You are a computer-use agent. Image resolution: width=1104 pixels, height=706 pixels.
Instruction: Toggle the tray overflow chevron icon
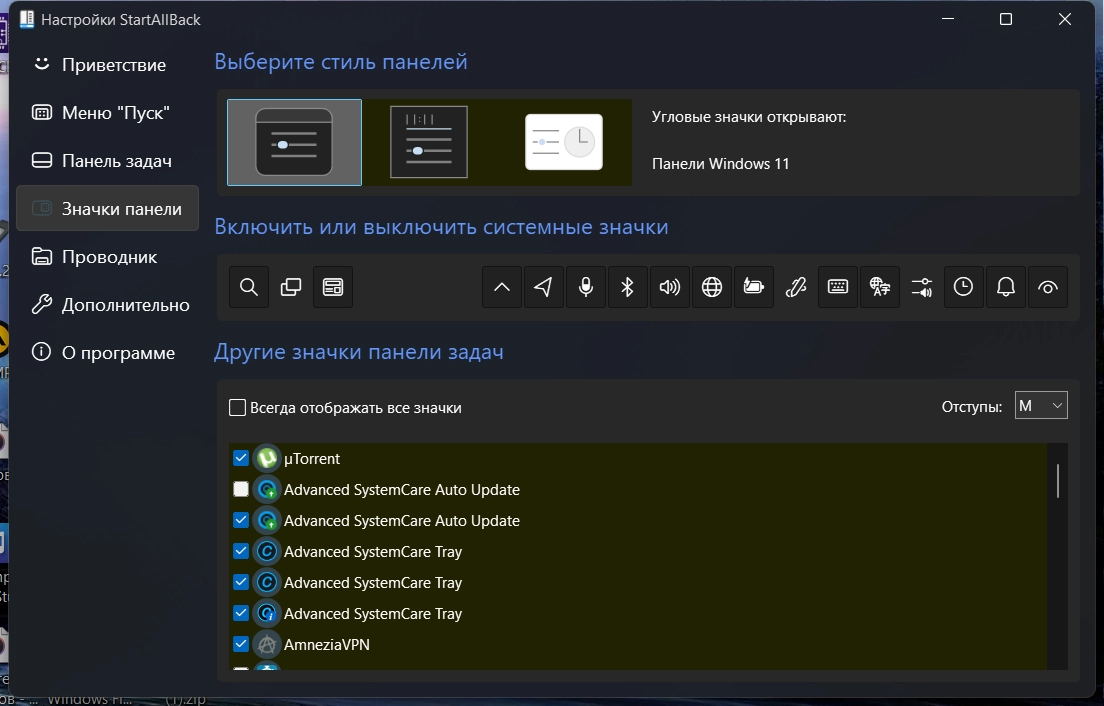502,288
